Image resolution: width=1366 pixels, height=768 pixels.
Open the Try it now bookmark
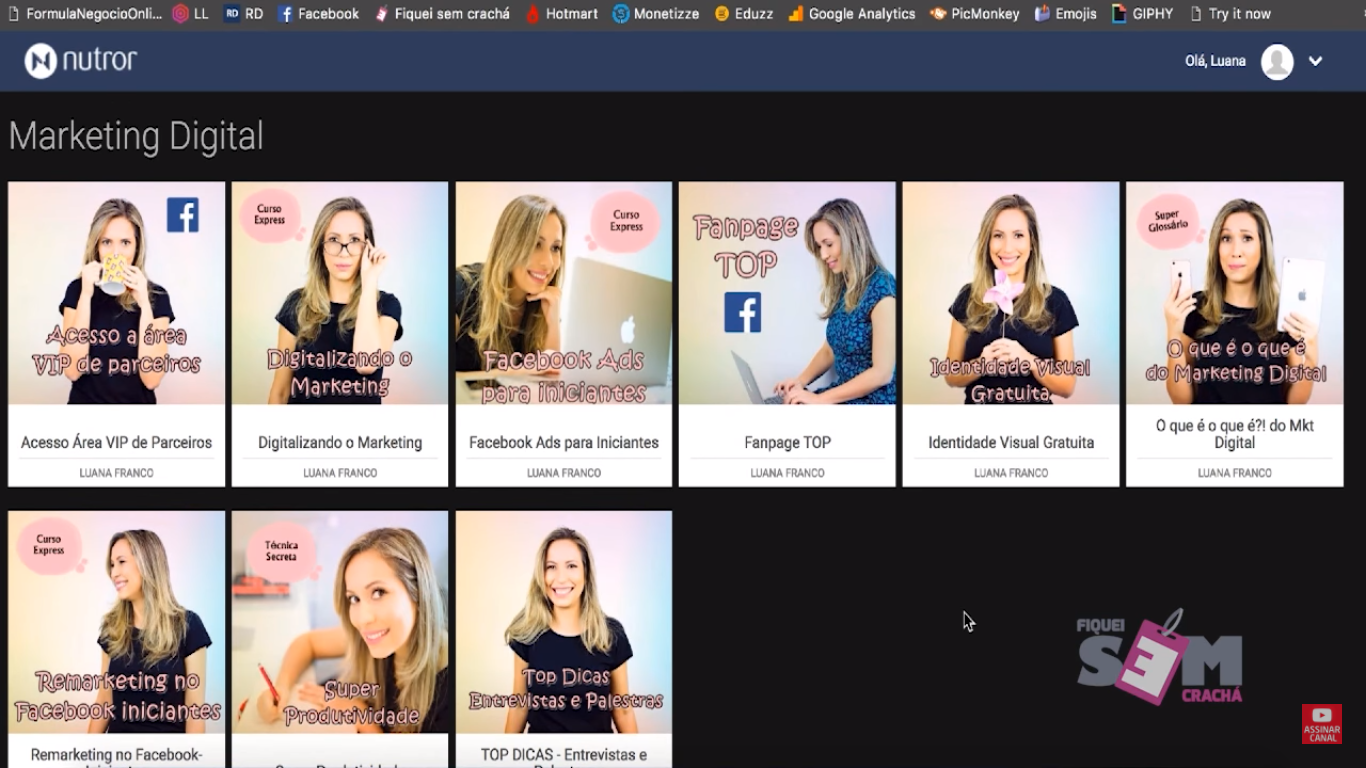(x=1230, y=14)
